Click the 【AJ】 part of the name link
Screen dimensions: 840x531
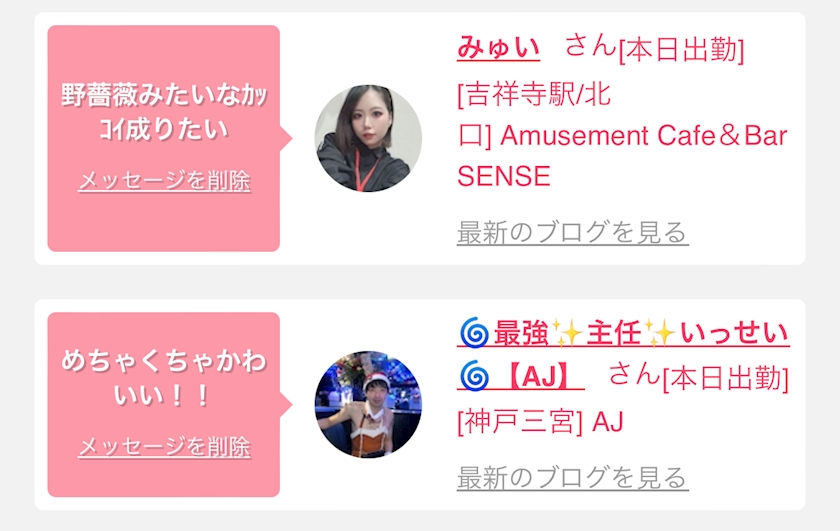click(x=538, y=376)
